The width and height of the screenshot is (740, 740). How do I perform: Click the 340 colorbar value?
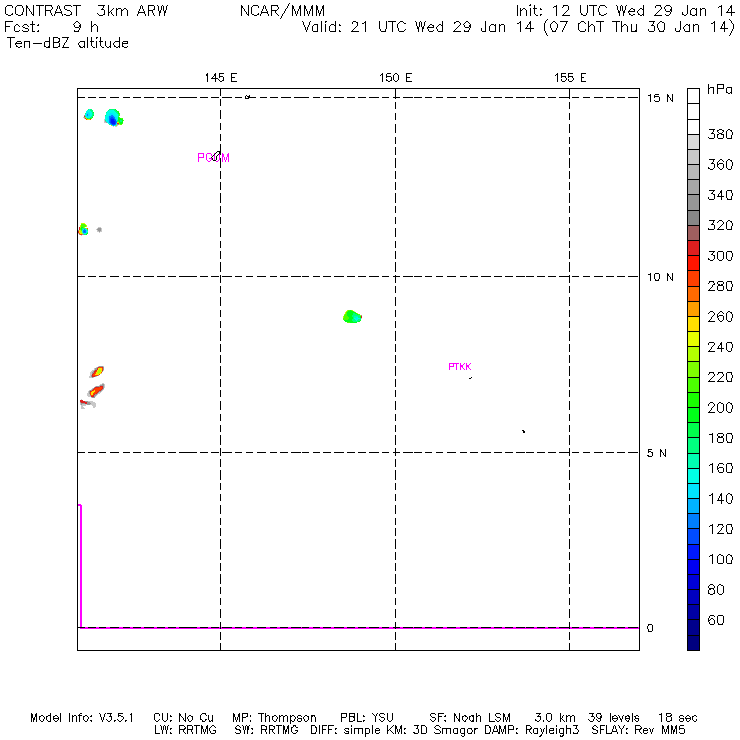(x=720, y=195)
